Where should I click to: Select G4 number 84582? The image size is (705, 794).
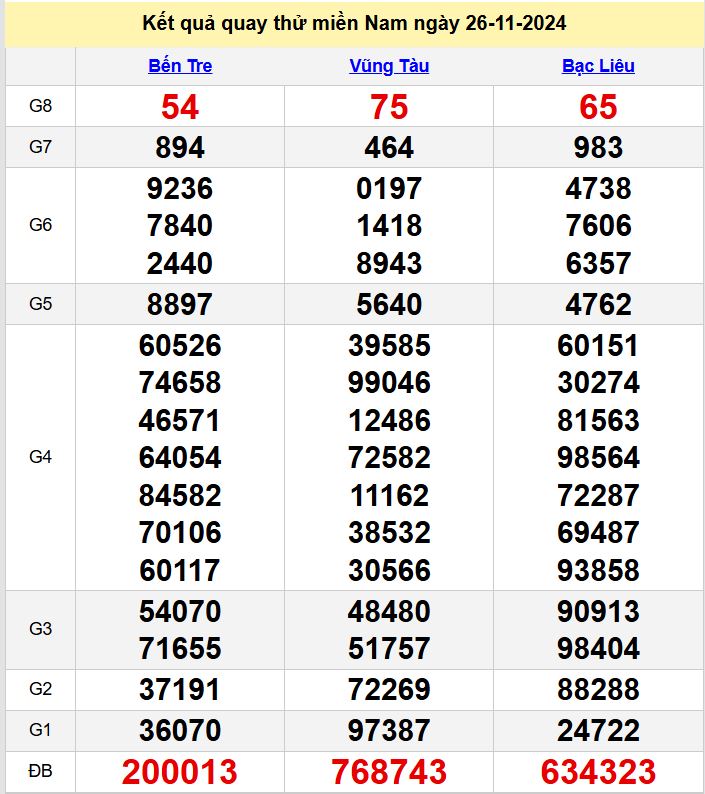(x=180, y=495)
